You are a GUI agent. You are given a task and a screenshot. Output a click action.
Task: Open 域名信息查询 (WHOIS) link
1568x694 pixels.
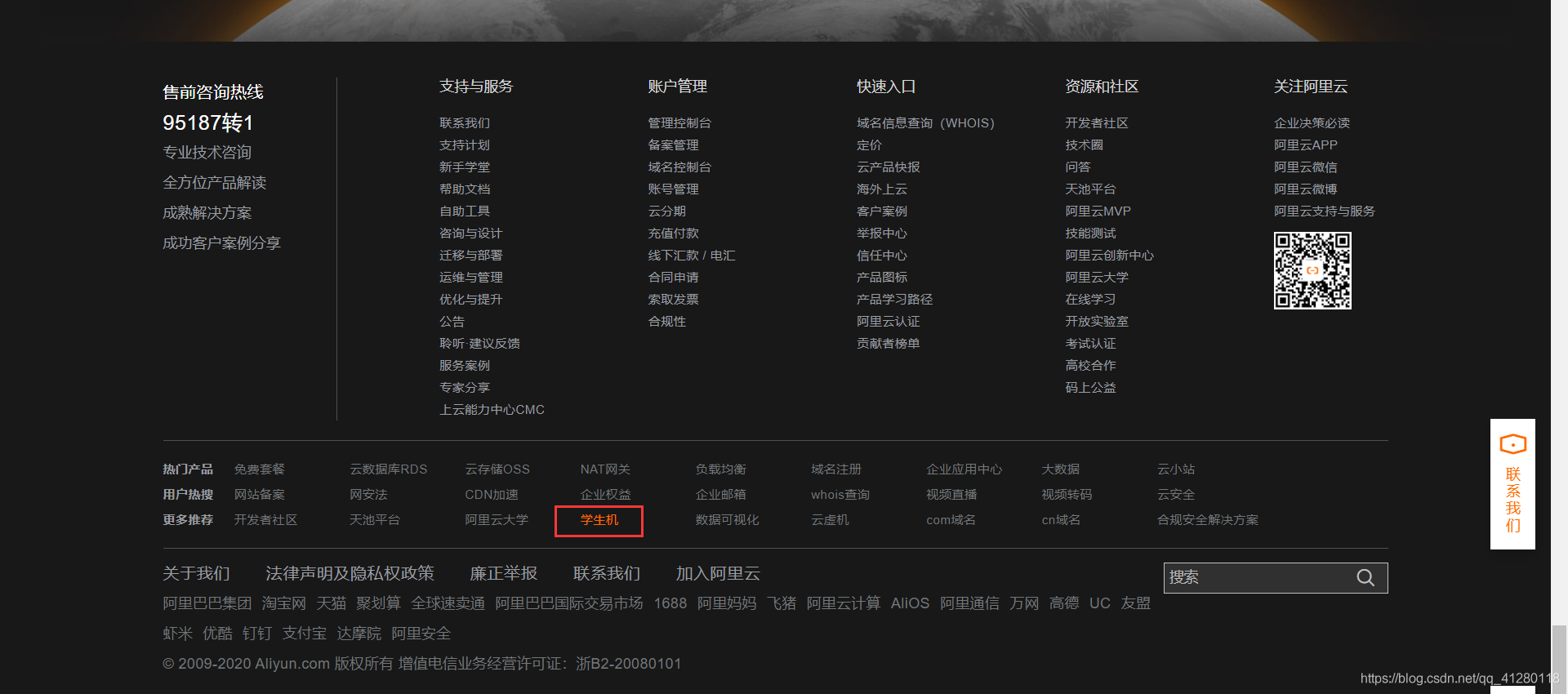pyautogui.click(x=925, y=123)
